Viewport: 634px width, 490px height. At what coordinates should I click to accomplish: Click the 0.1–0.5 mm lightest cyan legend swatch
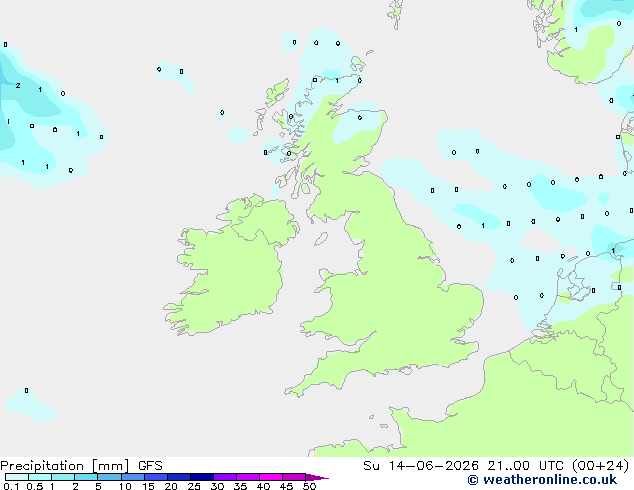pyautogui.click(x=17, y=477)
